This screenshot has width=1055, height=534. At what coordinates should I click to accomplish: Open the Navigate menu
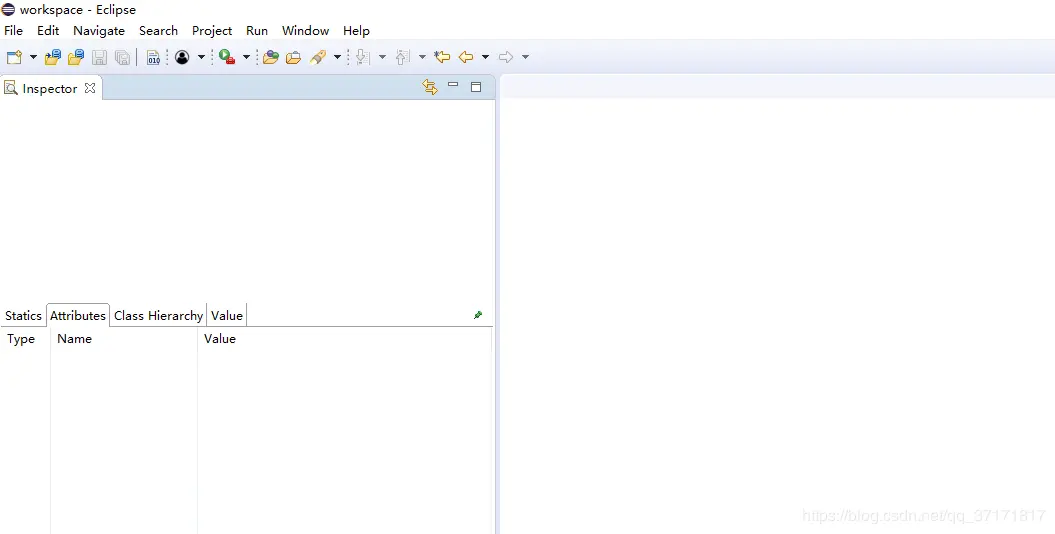tap(99, 31)
